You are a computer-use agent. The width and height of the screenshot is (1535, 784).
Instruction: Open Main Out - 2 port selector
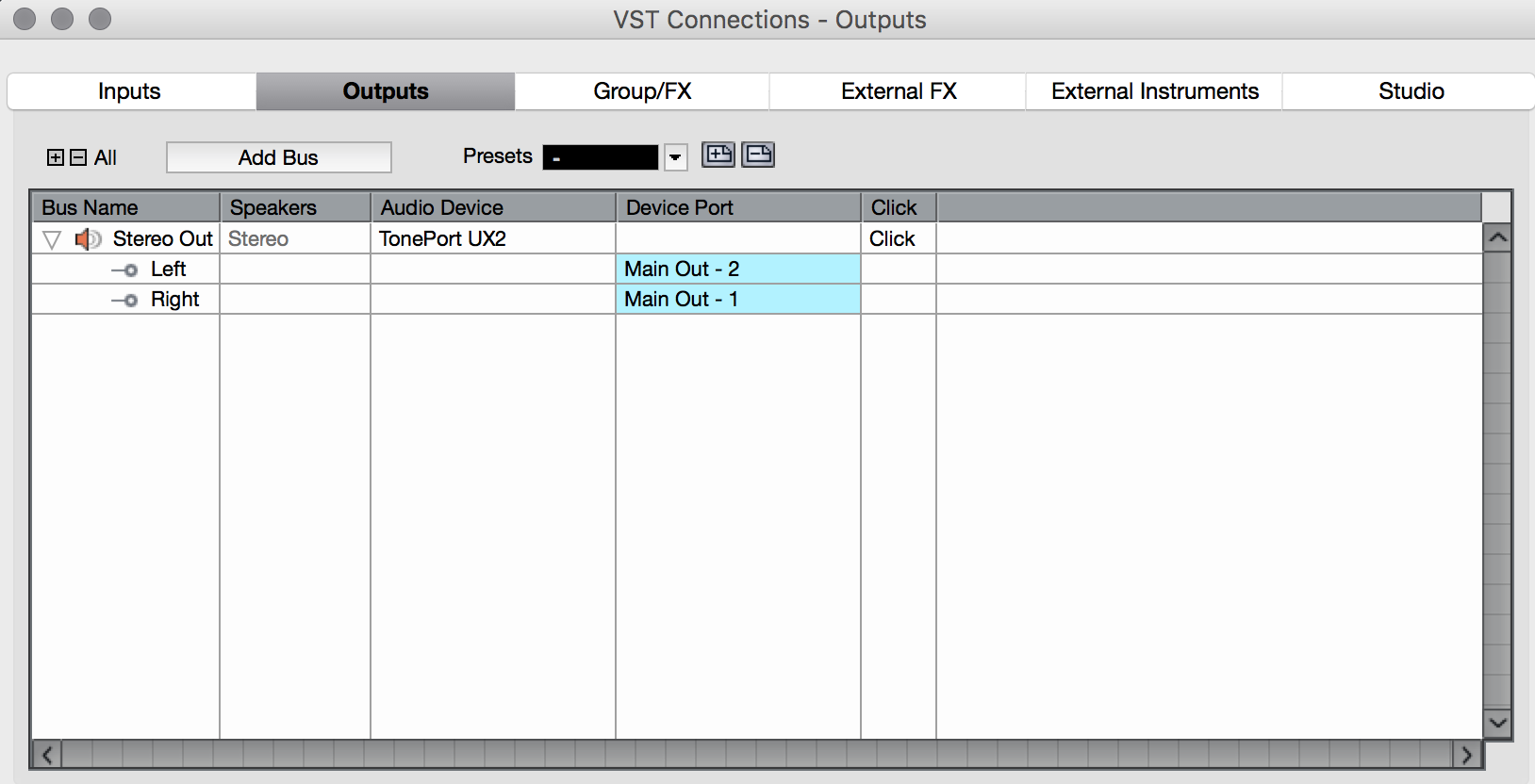click(x=737, y=269)
